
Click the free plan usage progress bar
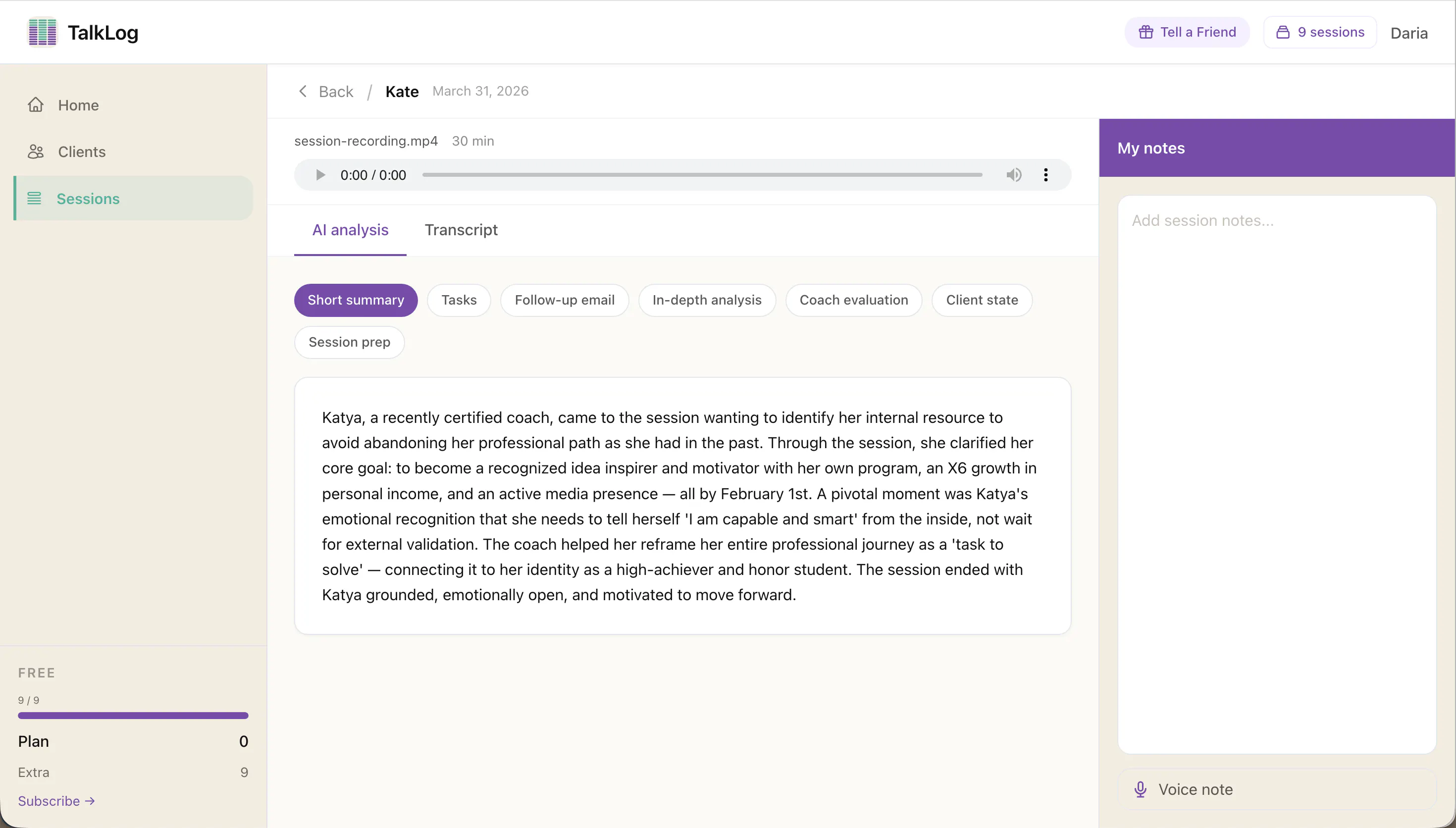133,716
